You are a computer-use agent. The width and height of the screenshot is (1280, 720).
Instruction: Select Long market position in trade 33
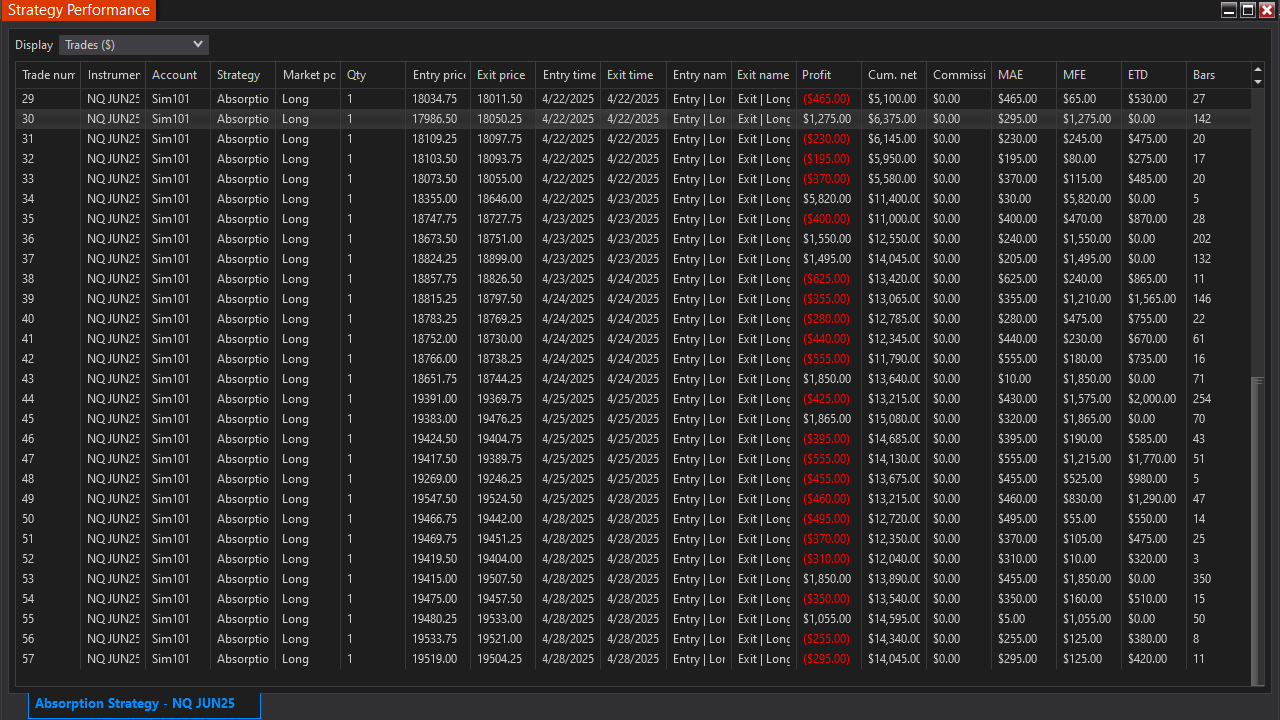pyautogui.click(x=308, y=179)
